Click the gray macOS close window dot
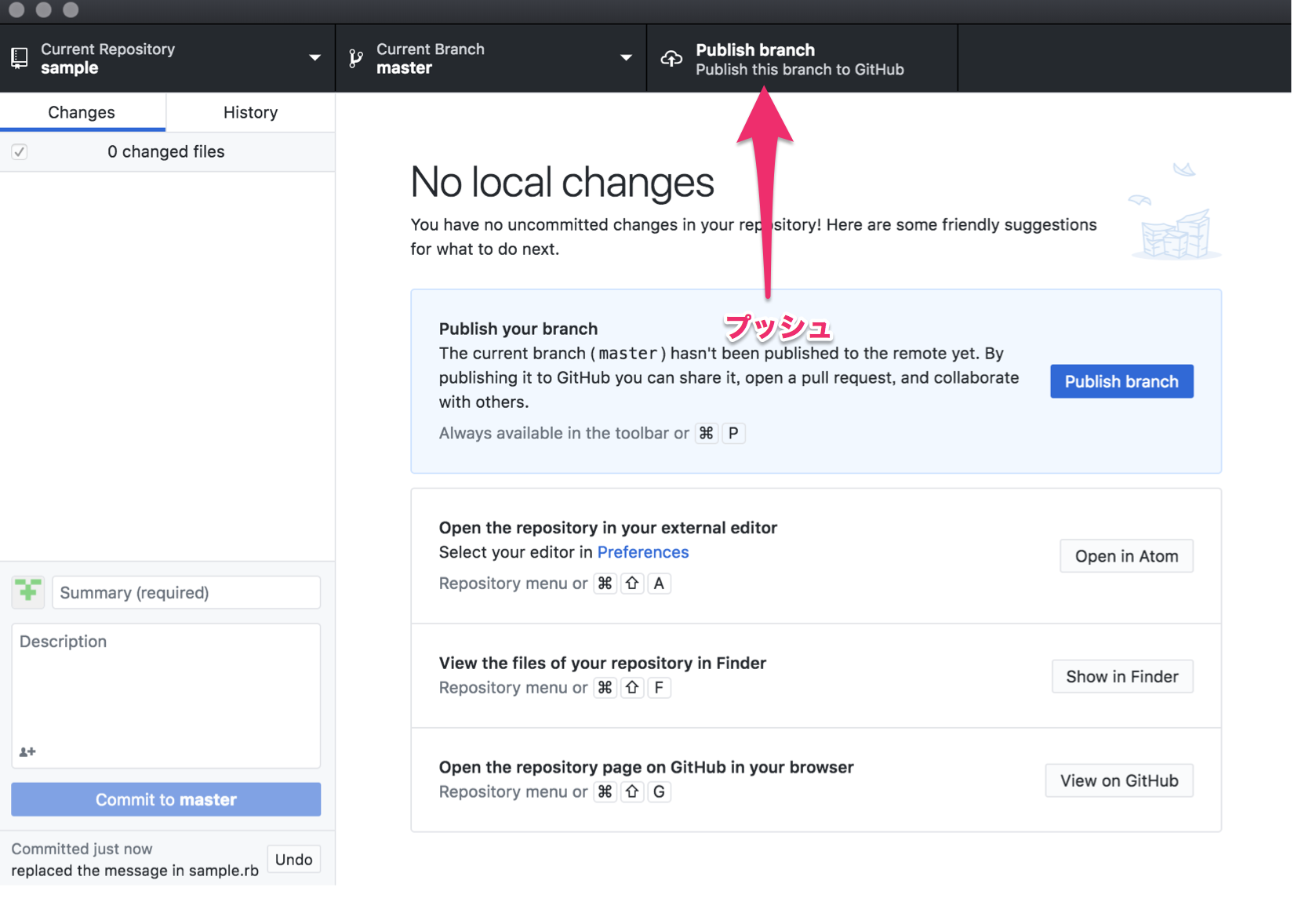This screenshot has width=1316, height=913. [16, 9]
